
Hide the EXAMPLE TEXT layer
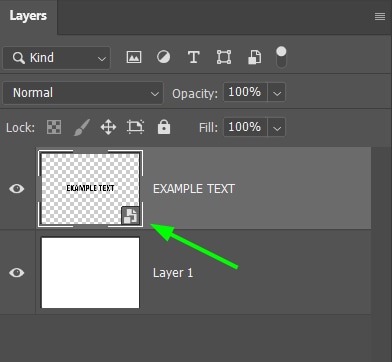pos(17,189)
